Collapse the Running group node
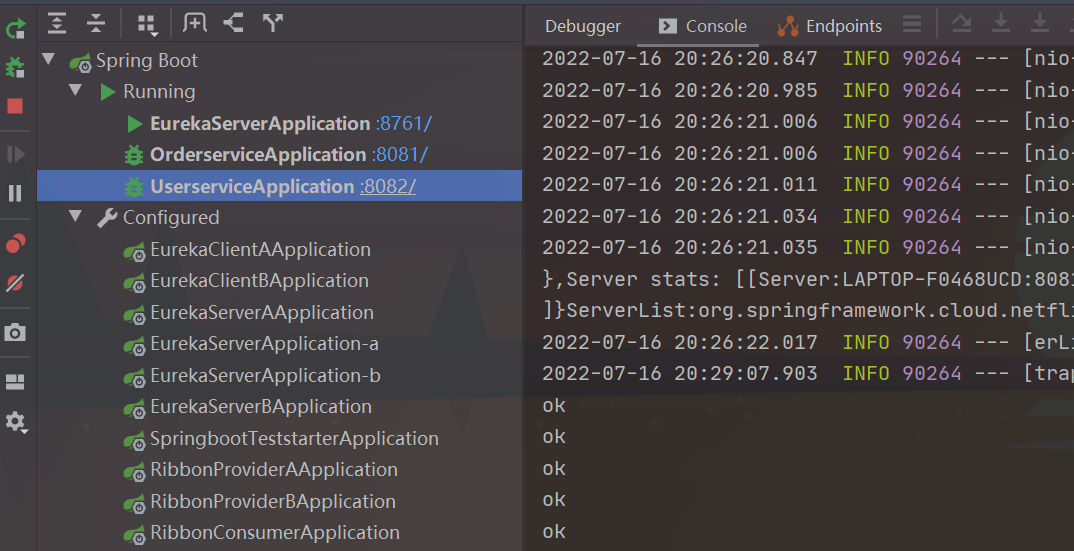The width and height of the screenshot is (1074, 551). (x=76, y=90)
